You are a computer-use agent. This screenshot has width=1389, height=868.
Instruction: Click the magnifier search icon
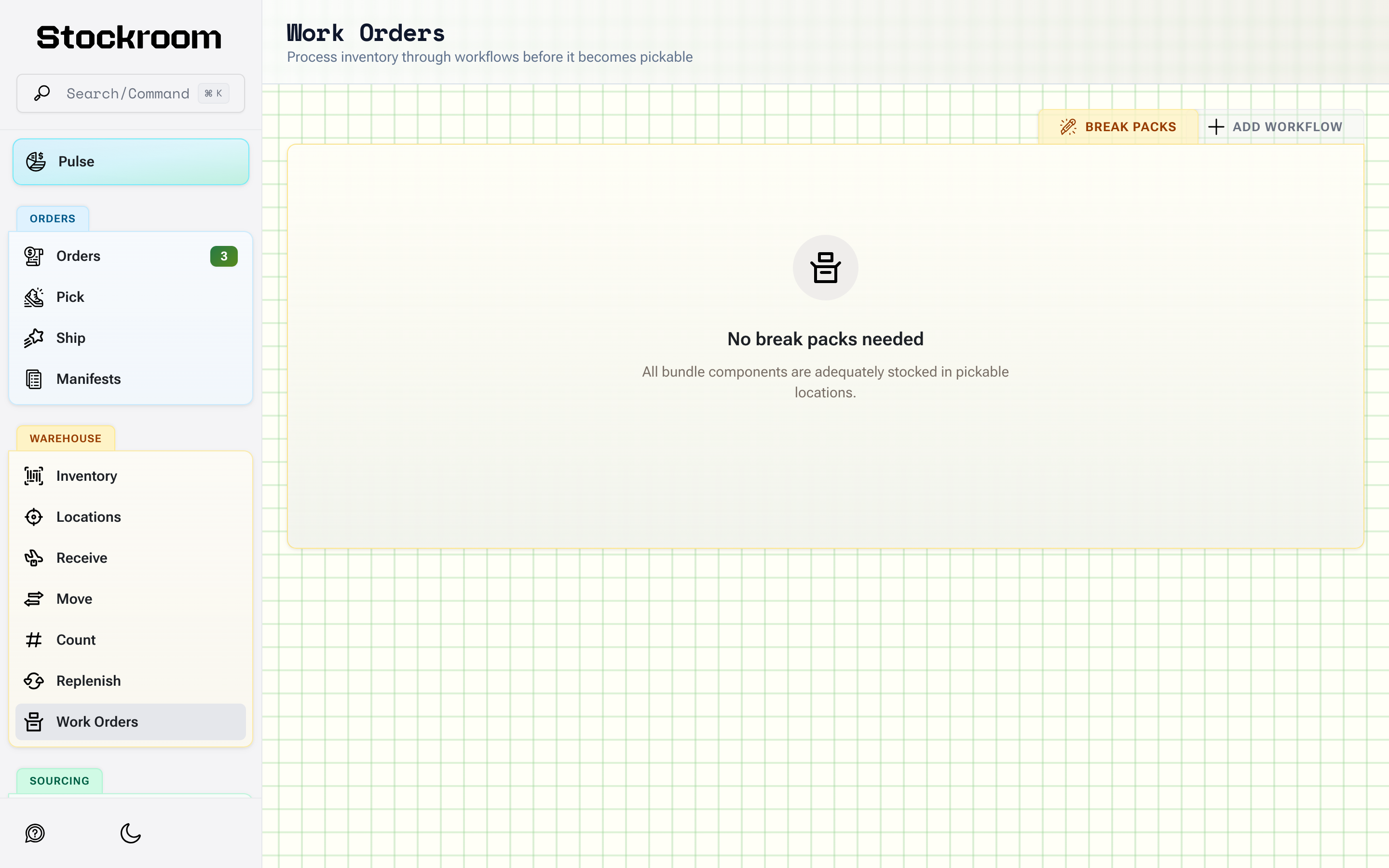click(x=42, y=93)
